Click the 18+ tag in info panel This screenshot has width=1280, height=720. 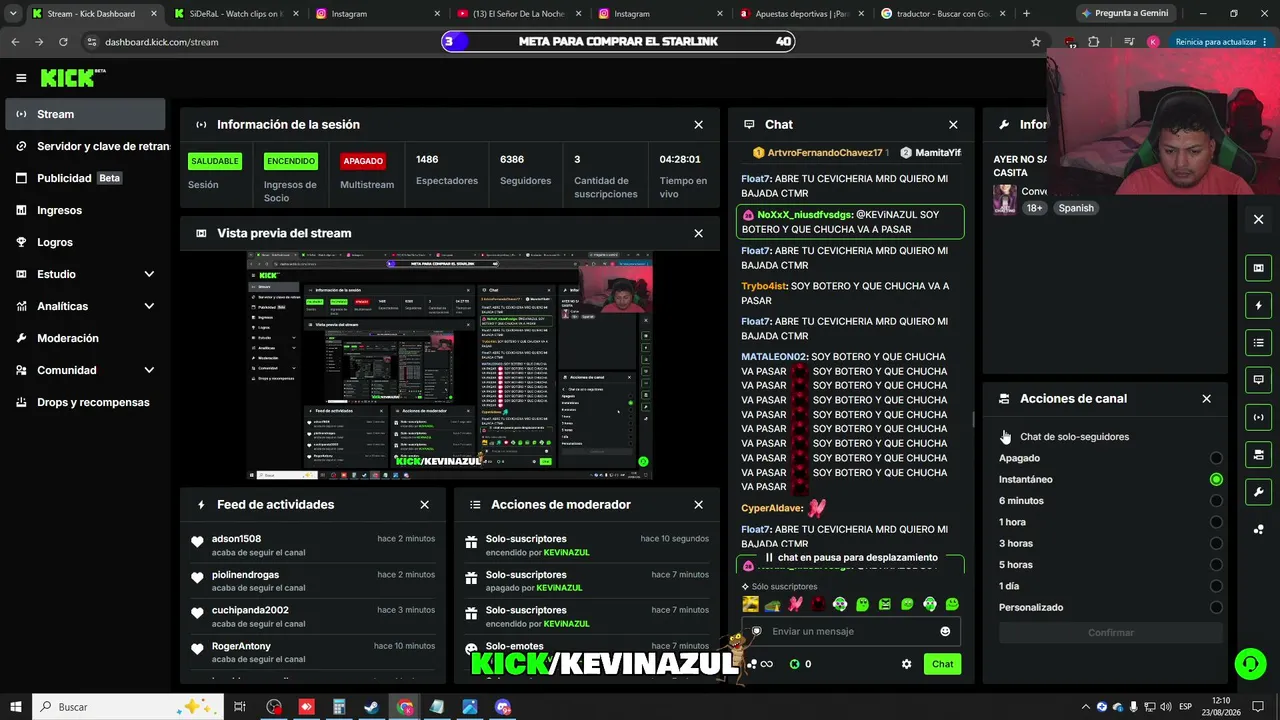[x=1034, y=208]
